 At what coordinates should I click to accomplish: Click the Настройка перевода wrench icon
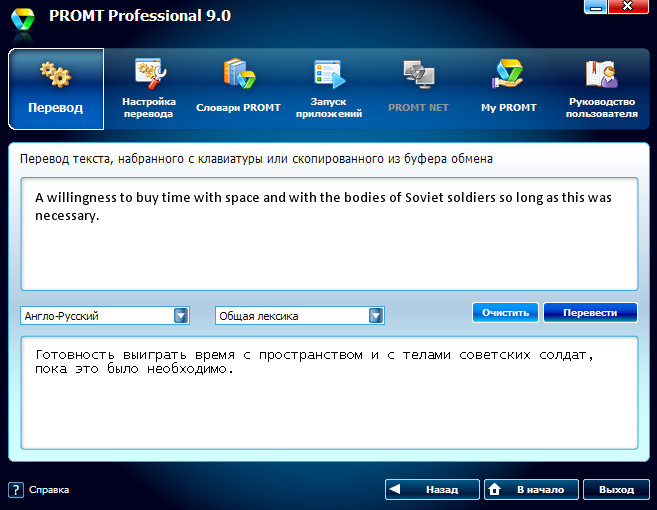pos(150,74)
